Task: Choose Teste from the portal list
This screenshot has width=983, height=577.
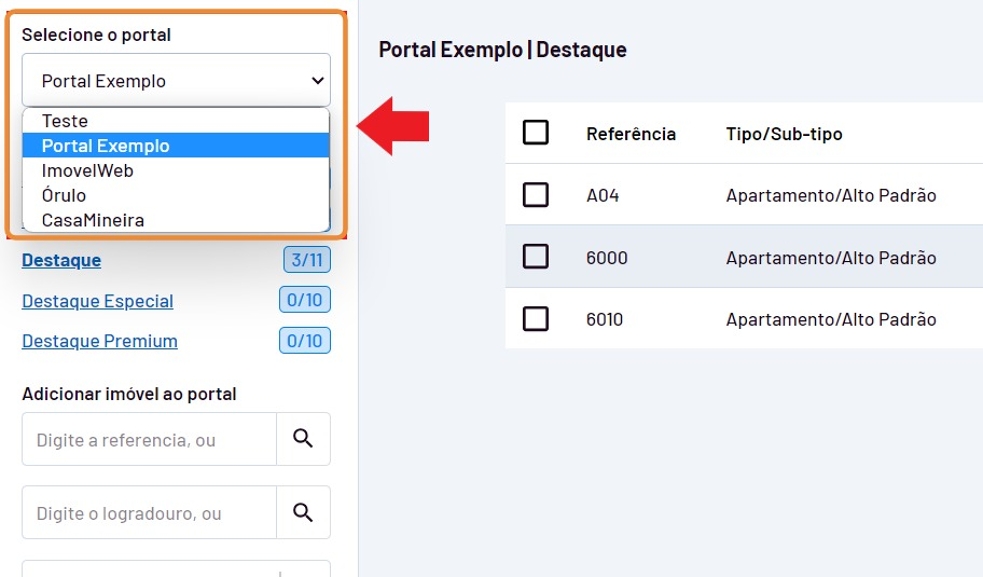Action: click(65, 121)
